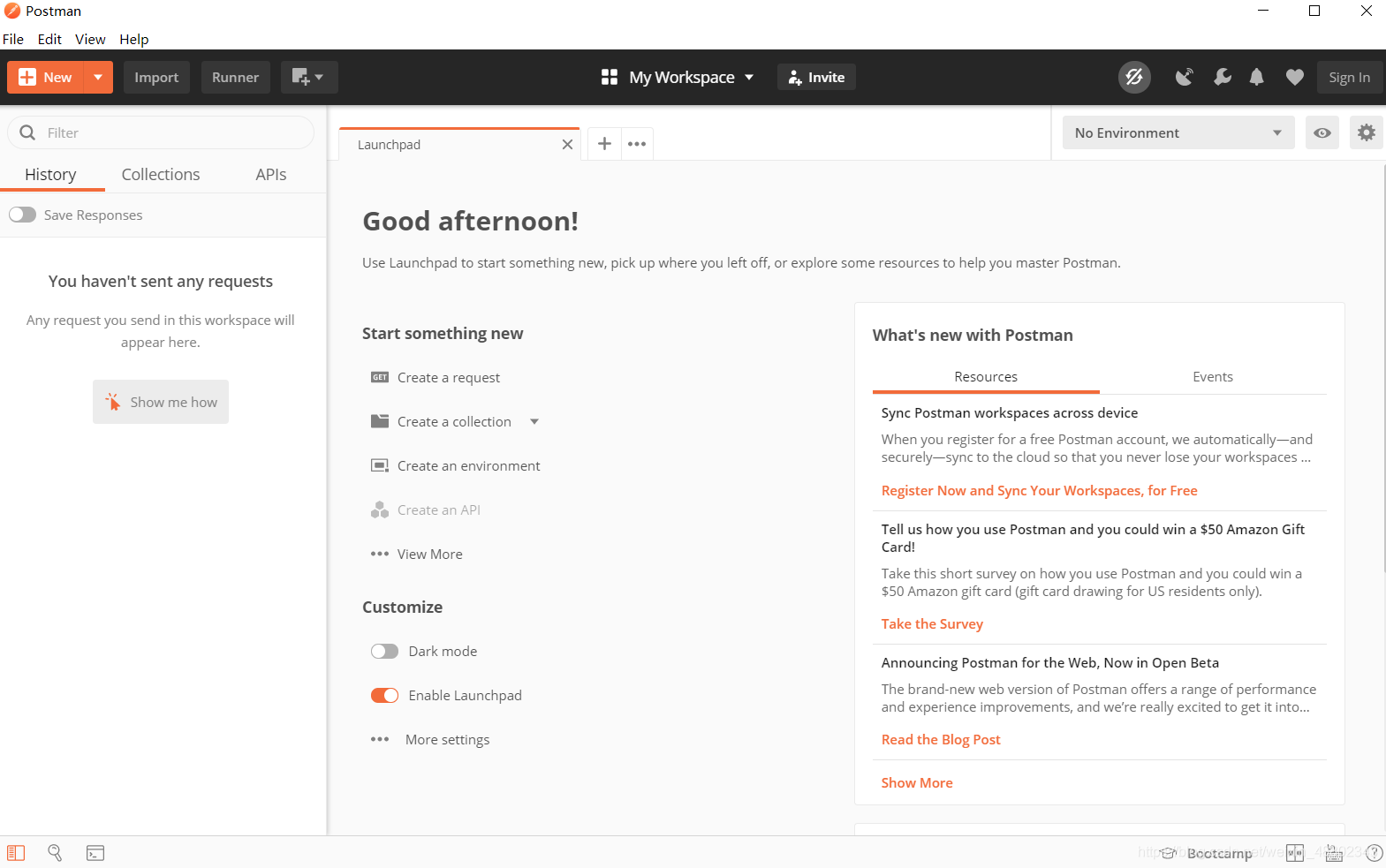
Task: Open help question mark icon
Action: (x=1374, y=853)
